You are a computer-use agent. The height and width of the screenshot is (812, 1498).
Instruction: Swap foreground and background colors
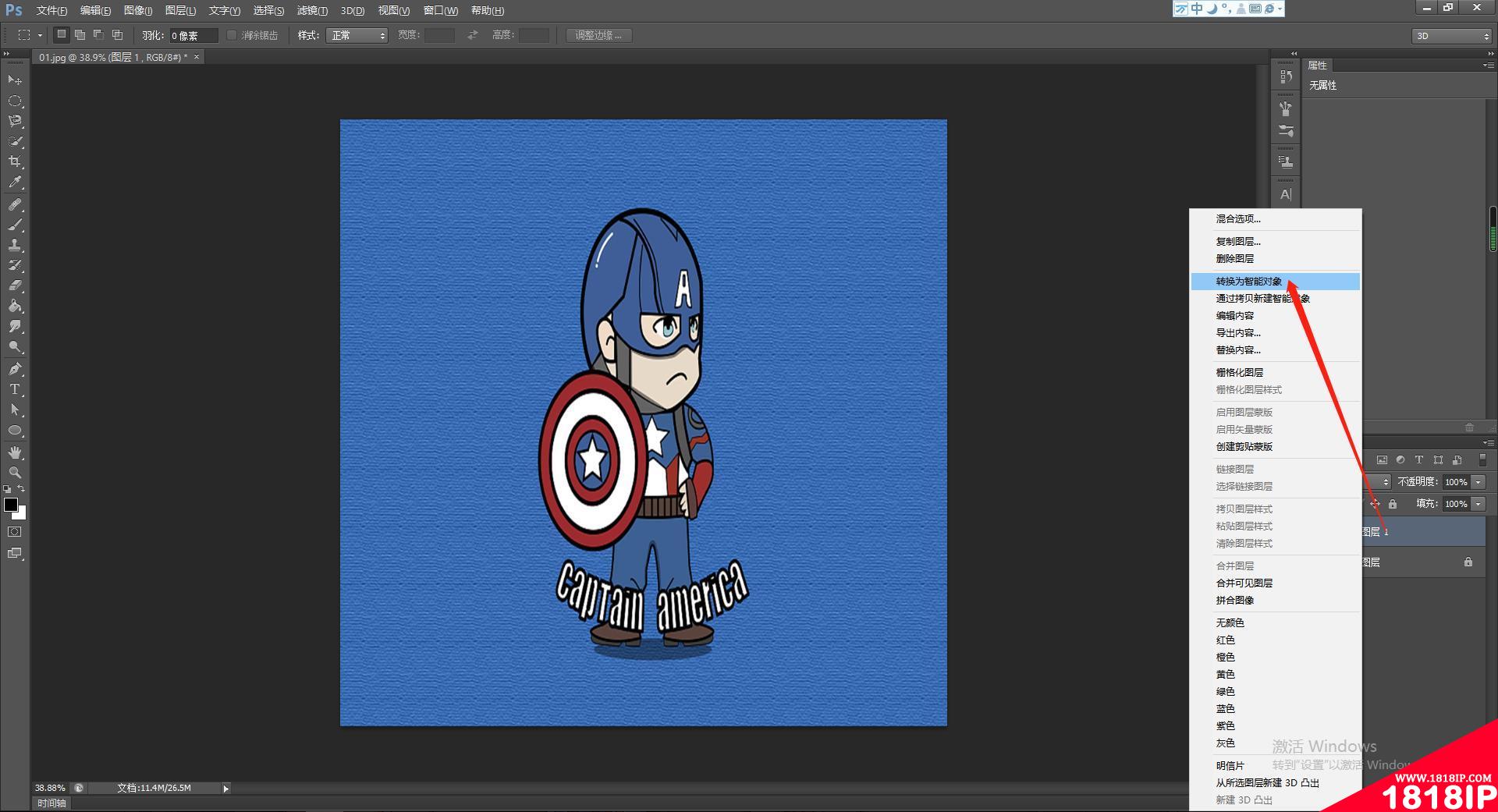coord(22,489)
